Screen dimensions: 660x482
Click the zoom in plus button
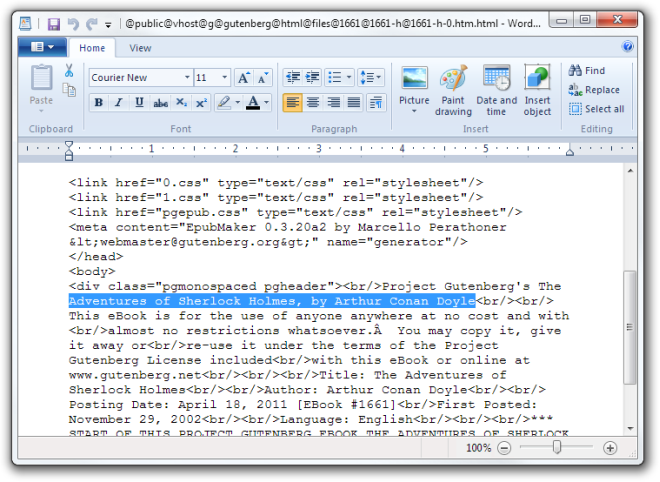click(x=610, y=448)
